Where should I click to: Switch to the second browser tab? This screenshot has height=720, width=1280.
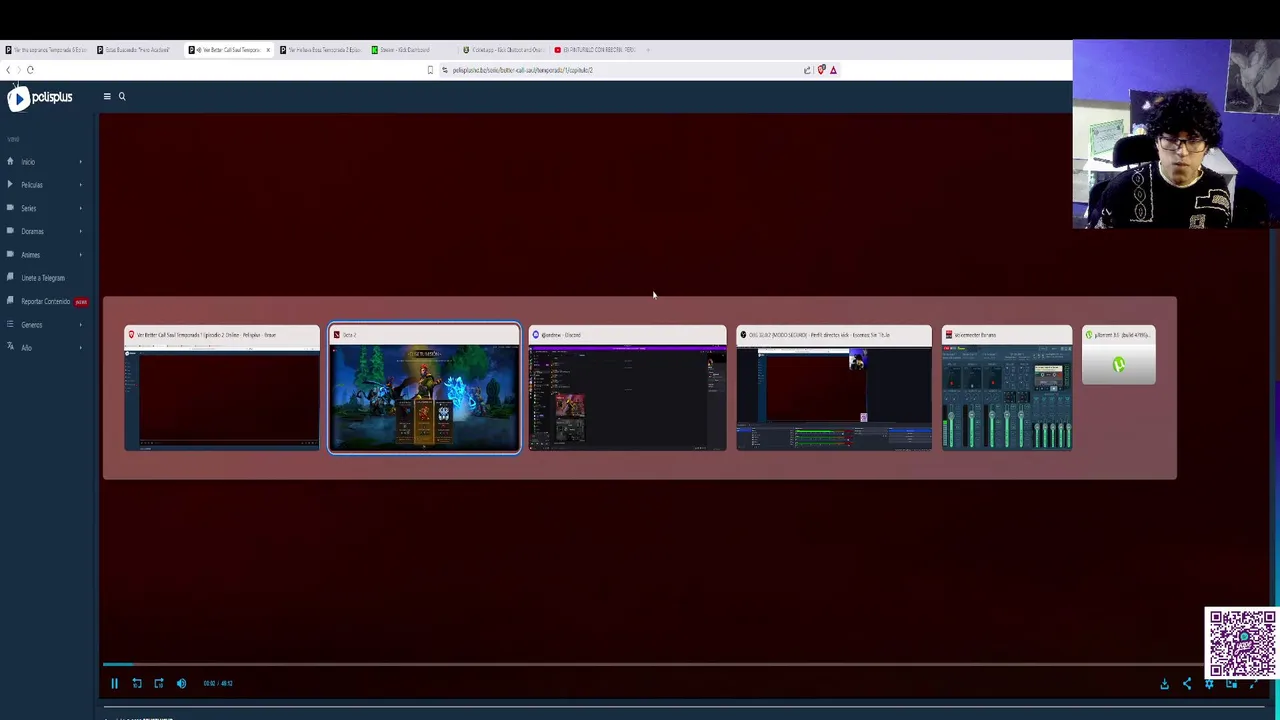click(138, 50)
